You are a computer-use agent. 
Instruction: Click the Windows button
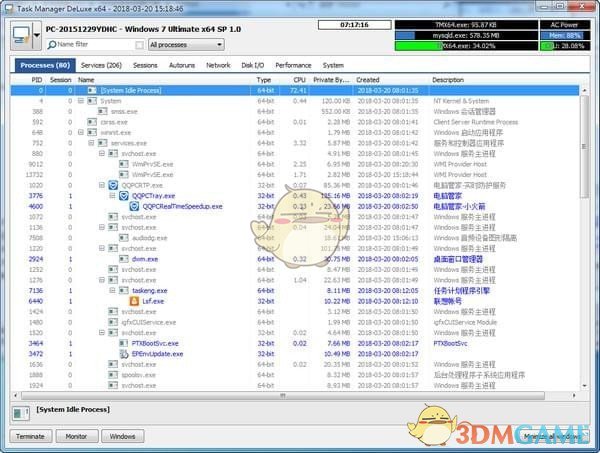pos(122,436)
